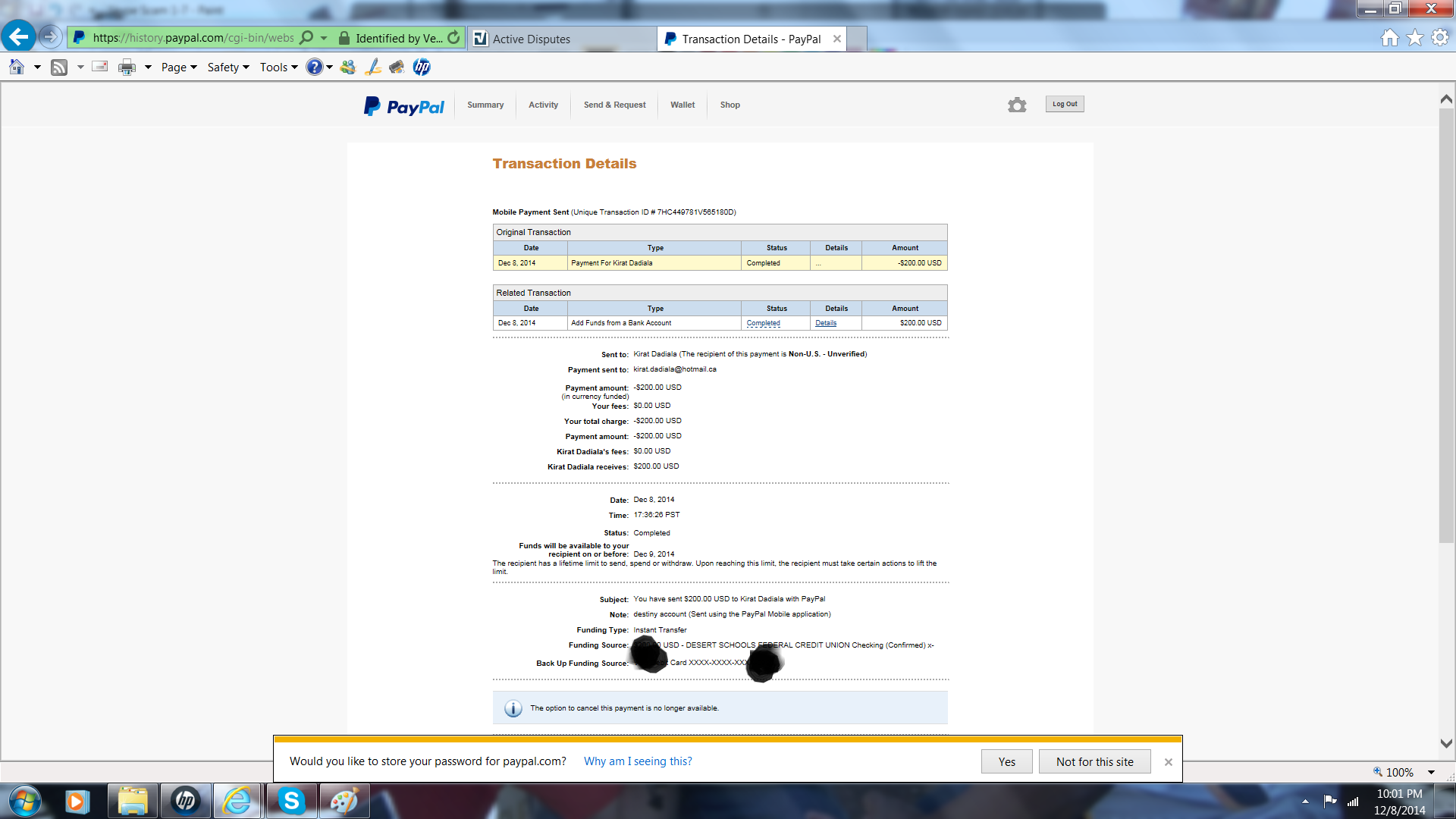Switch to the Active Disputes tab
The image size is (1456, 819).
tap(562, 39)
